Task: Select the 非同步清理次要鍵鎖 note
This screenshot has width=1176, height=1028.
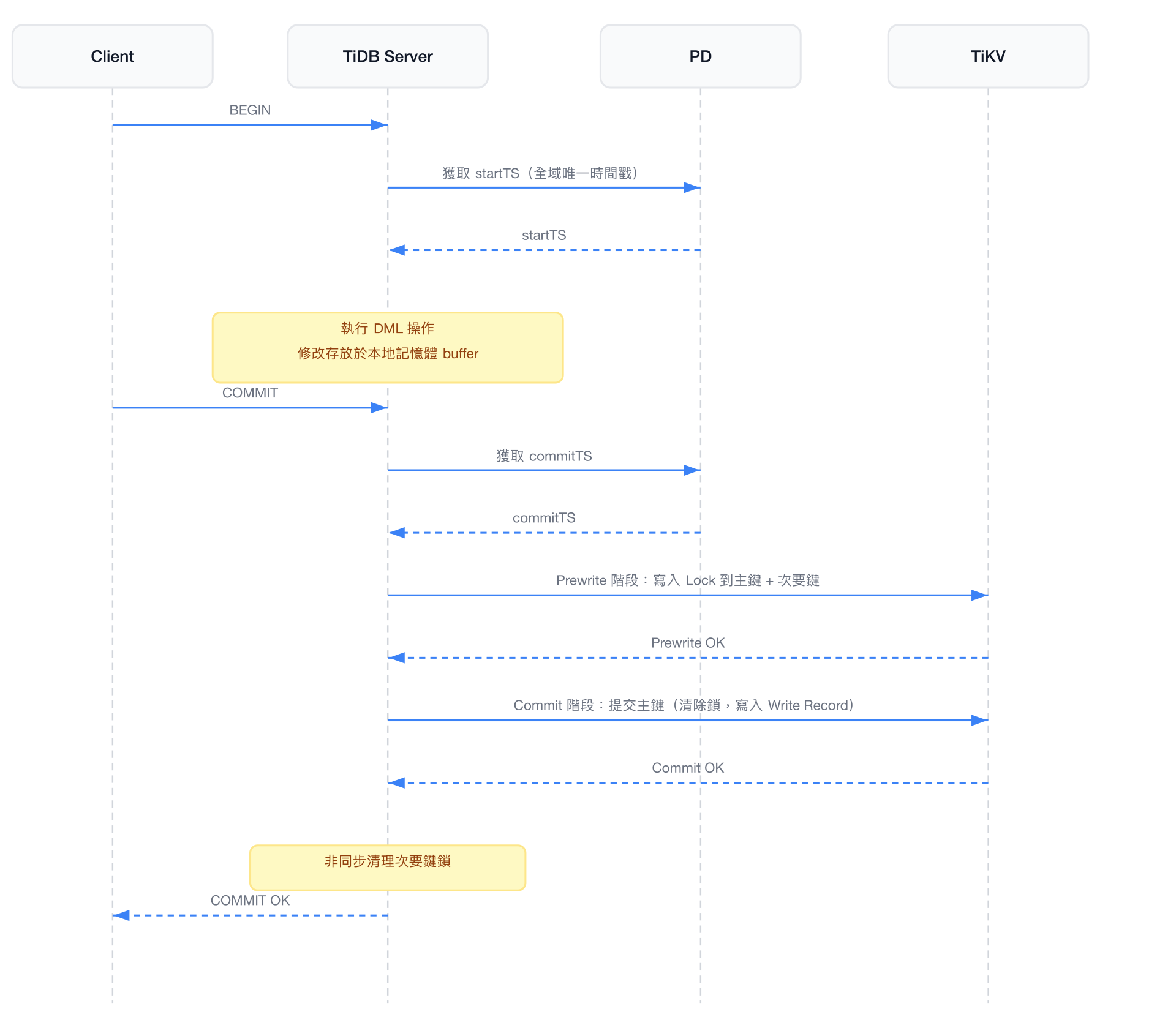Action: pyautogui.click(x=388, y=868)
